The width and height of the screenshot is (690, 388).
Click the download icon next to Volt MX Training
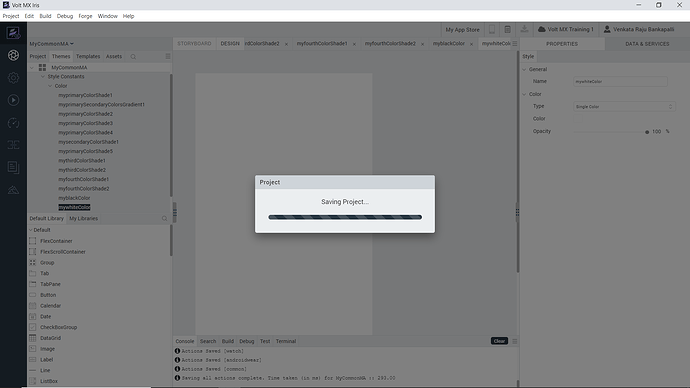click(524, 29)
